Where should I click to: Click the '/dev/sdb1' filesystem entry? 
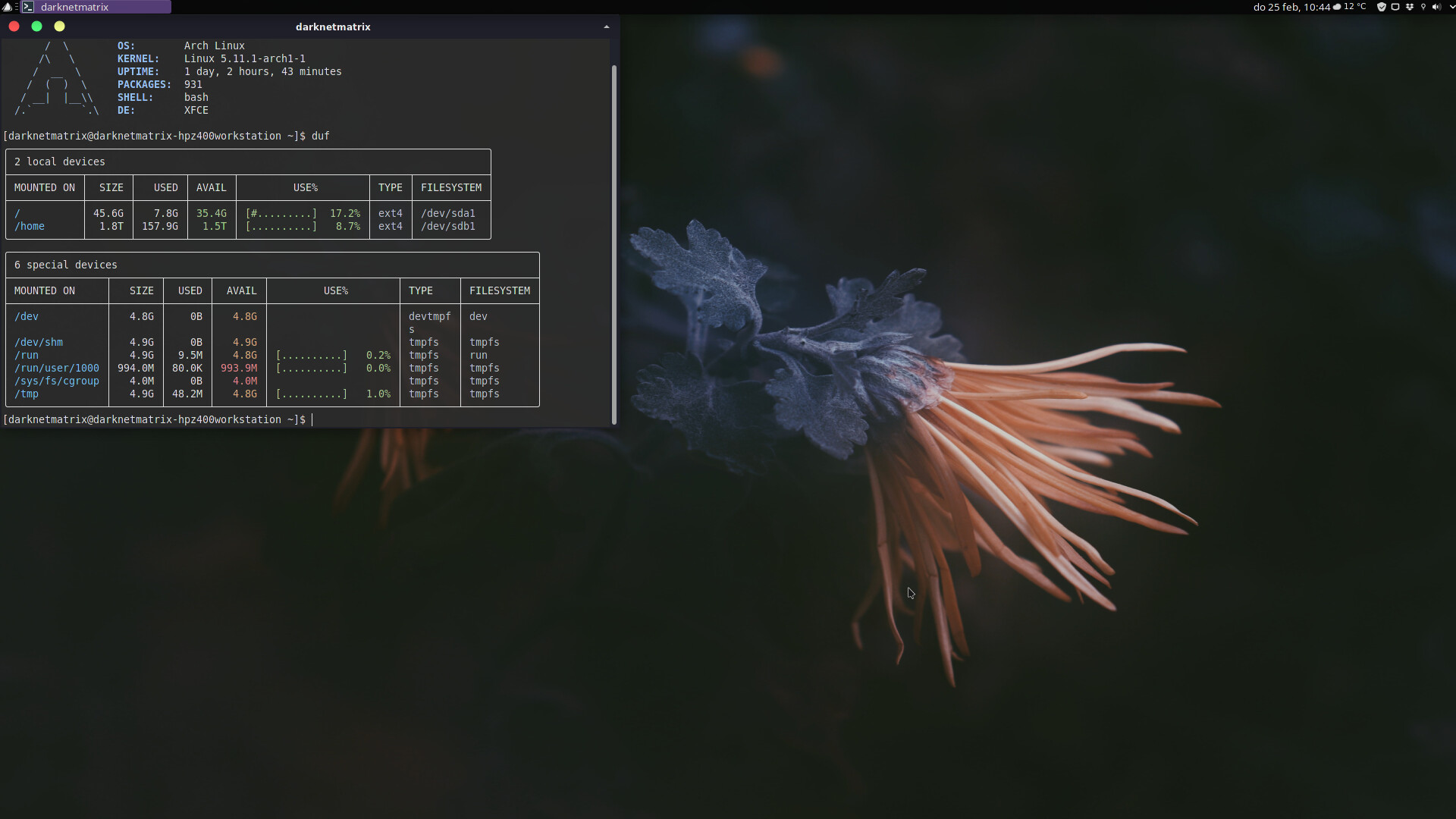click(x=447, y=226)
